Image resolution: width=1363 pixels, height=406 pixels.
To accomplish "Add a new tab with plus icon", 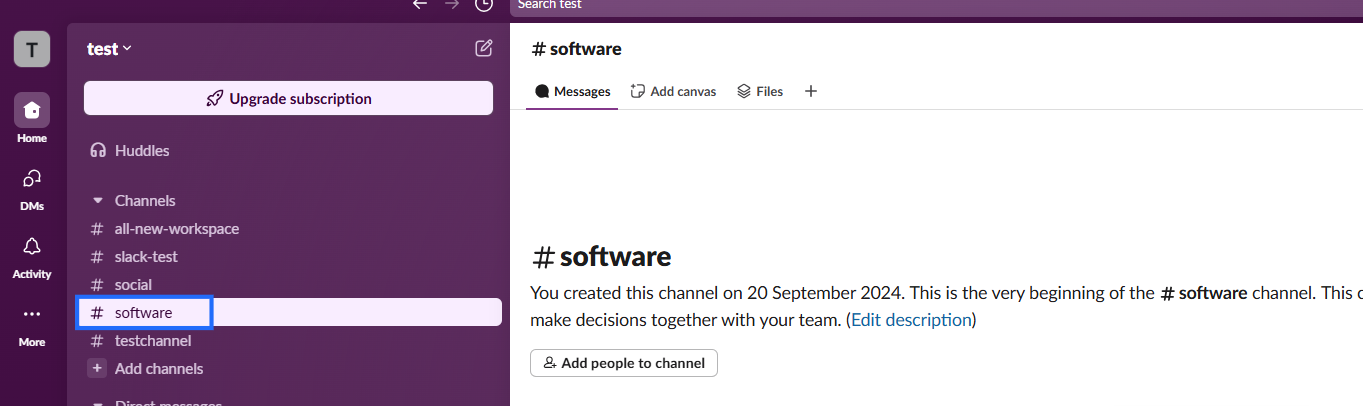I will 811,91.
